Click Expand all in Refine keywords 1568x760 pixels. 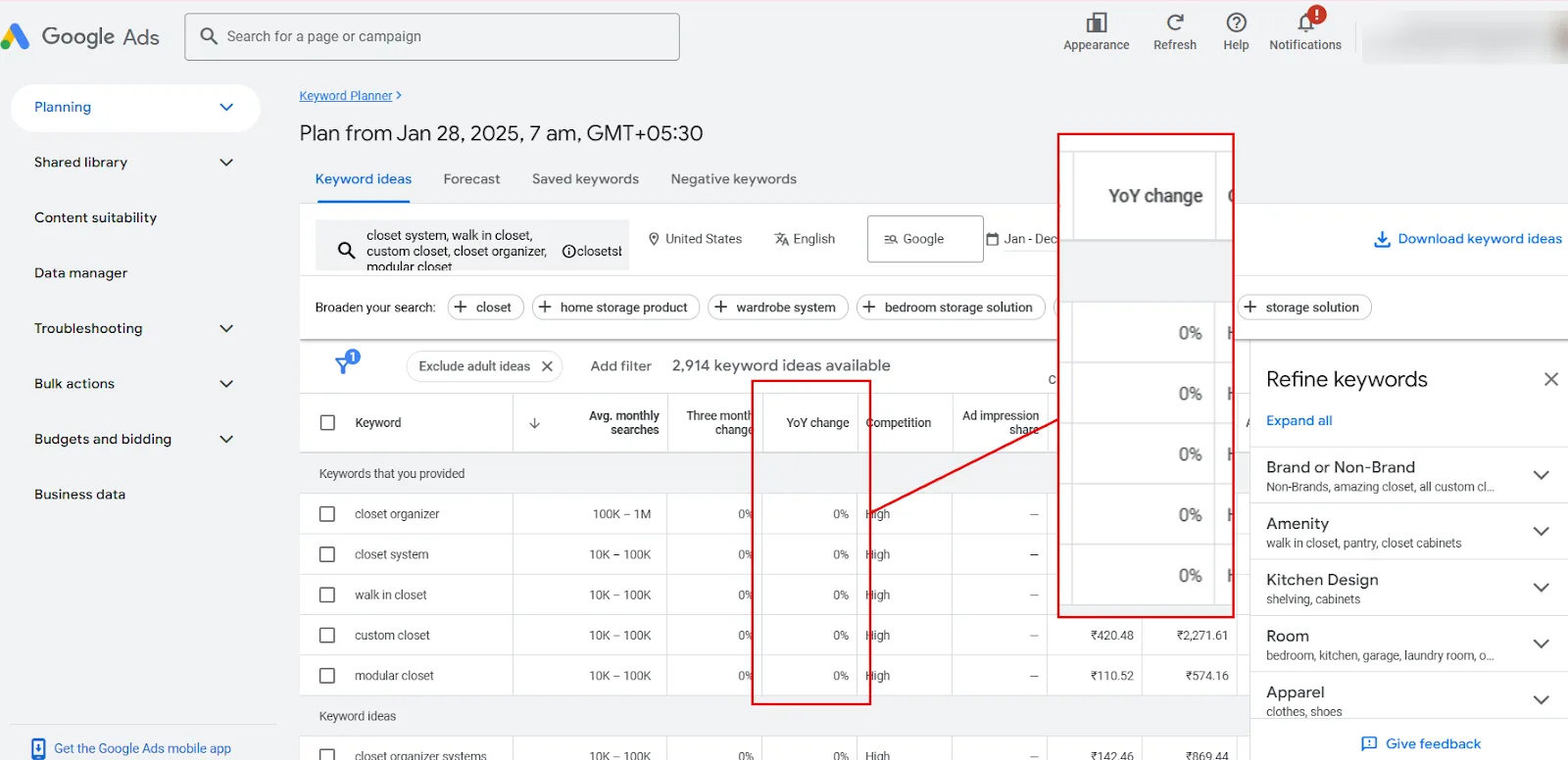click(x=1298, y=421)
